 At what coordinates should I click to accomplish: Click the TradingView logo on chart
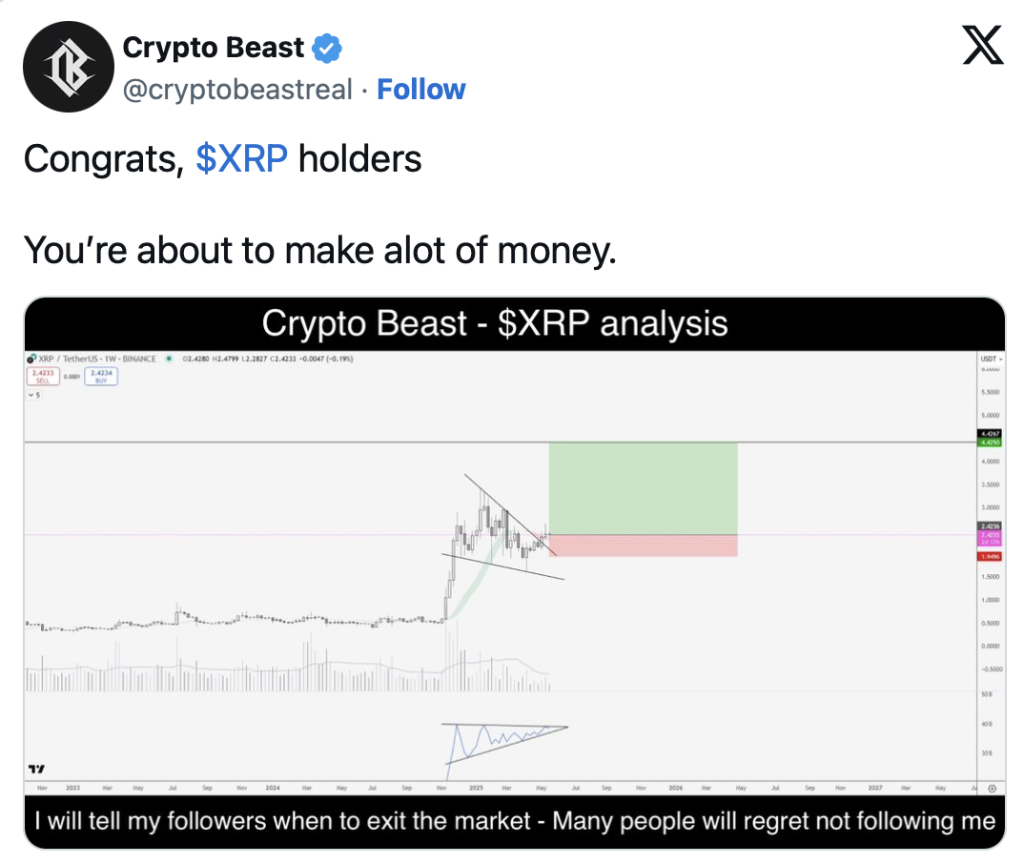[37, 769]
